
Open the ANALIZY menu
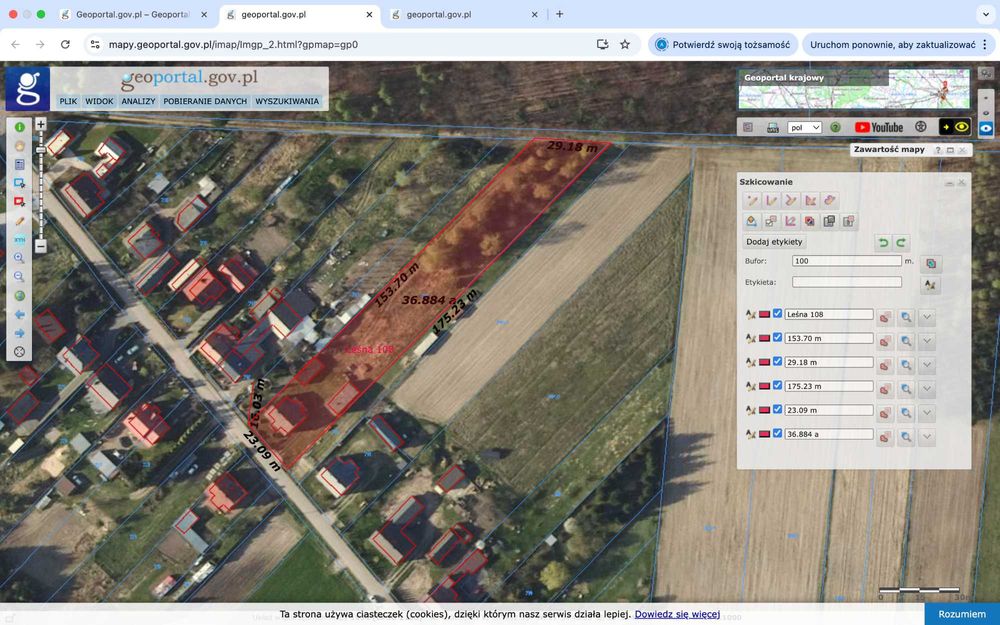point(138,101)
